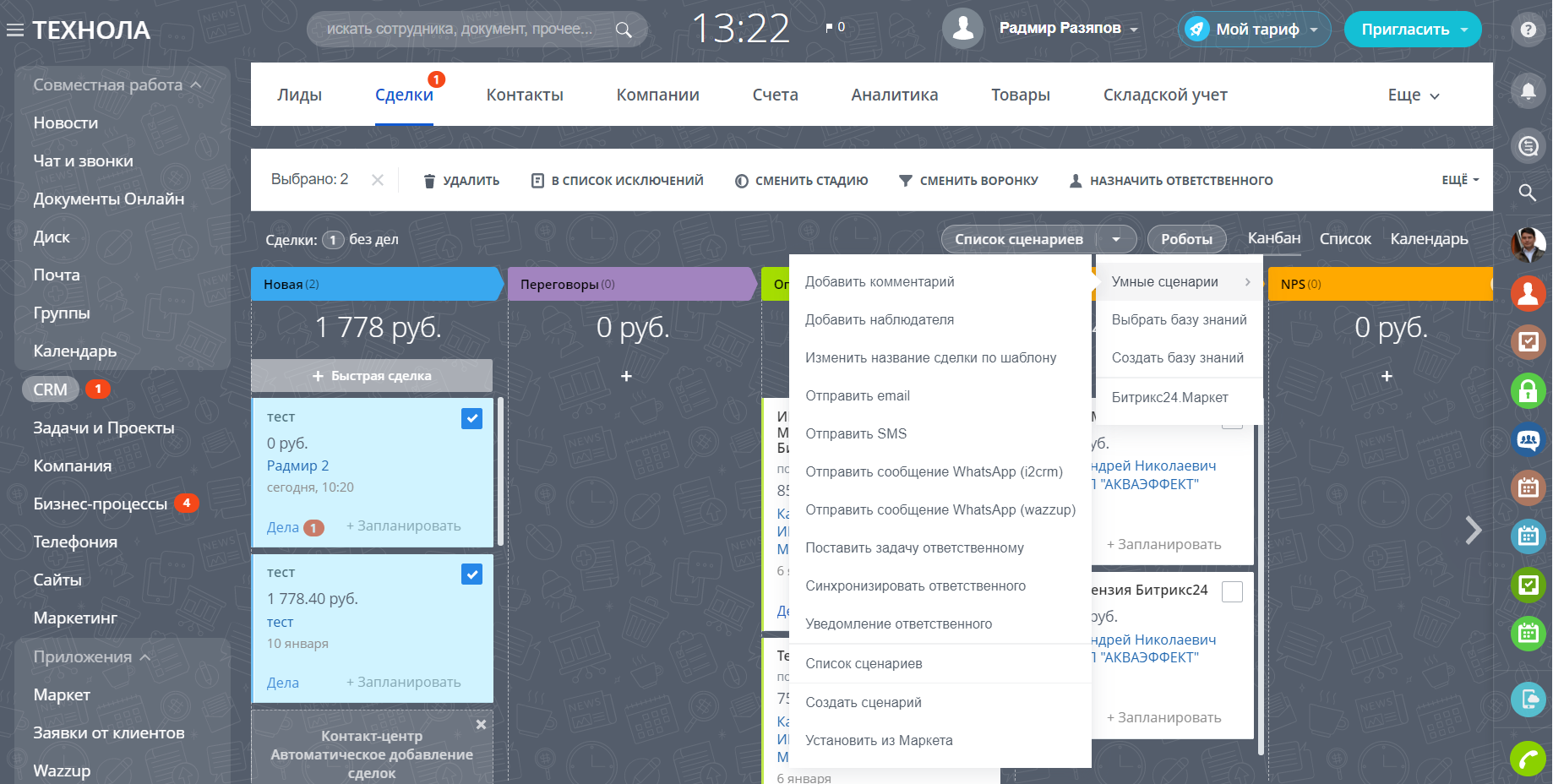Image resolution: width=1553 pixels, height=784 pixels.
Task: Click the Новая stage column header
Action: 377,285
